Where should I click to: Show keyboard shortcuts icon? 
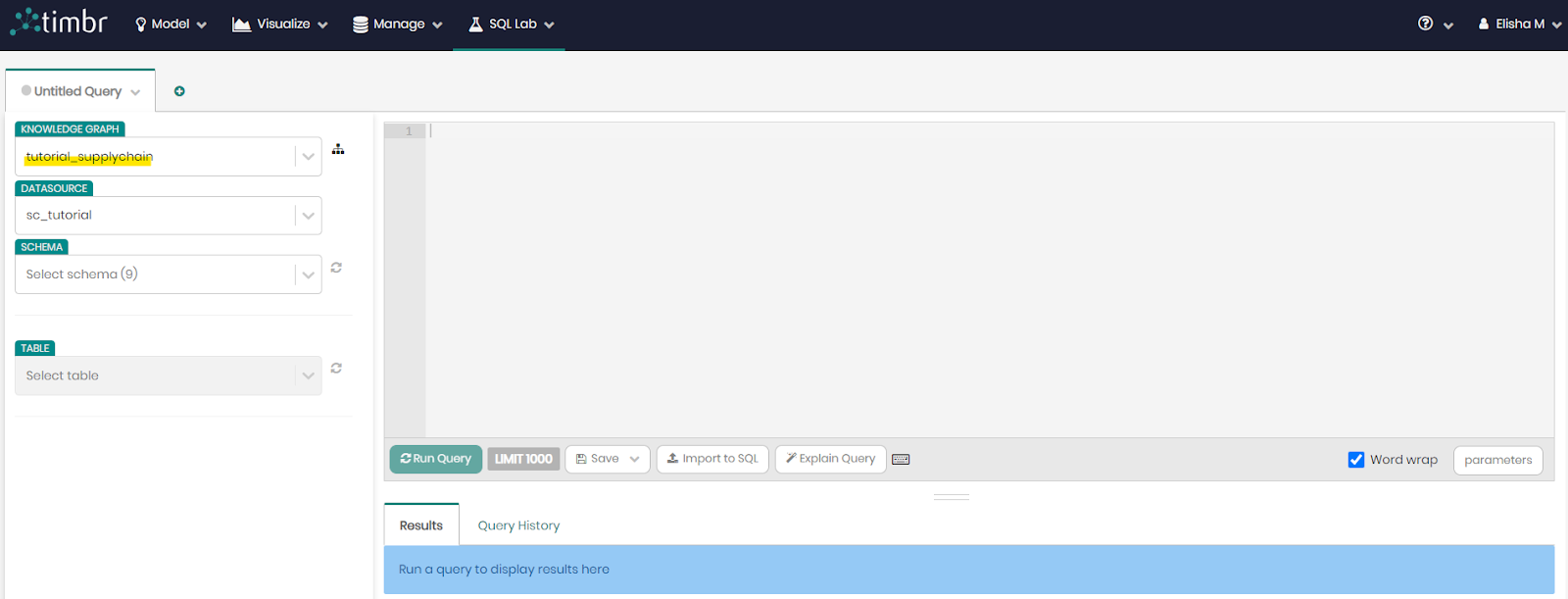(901, 460)
